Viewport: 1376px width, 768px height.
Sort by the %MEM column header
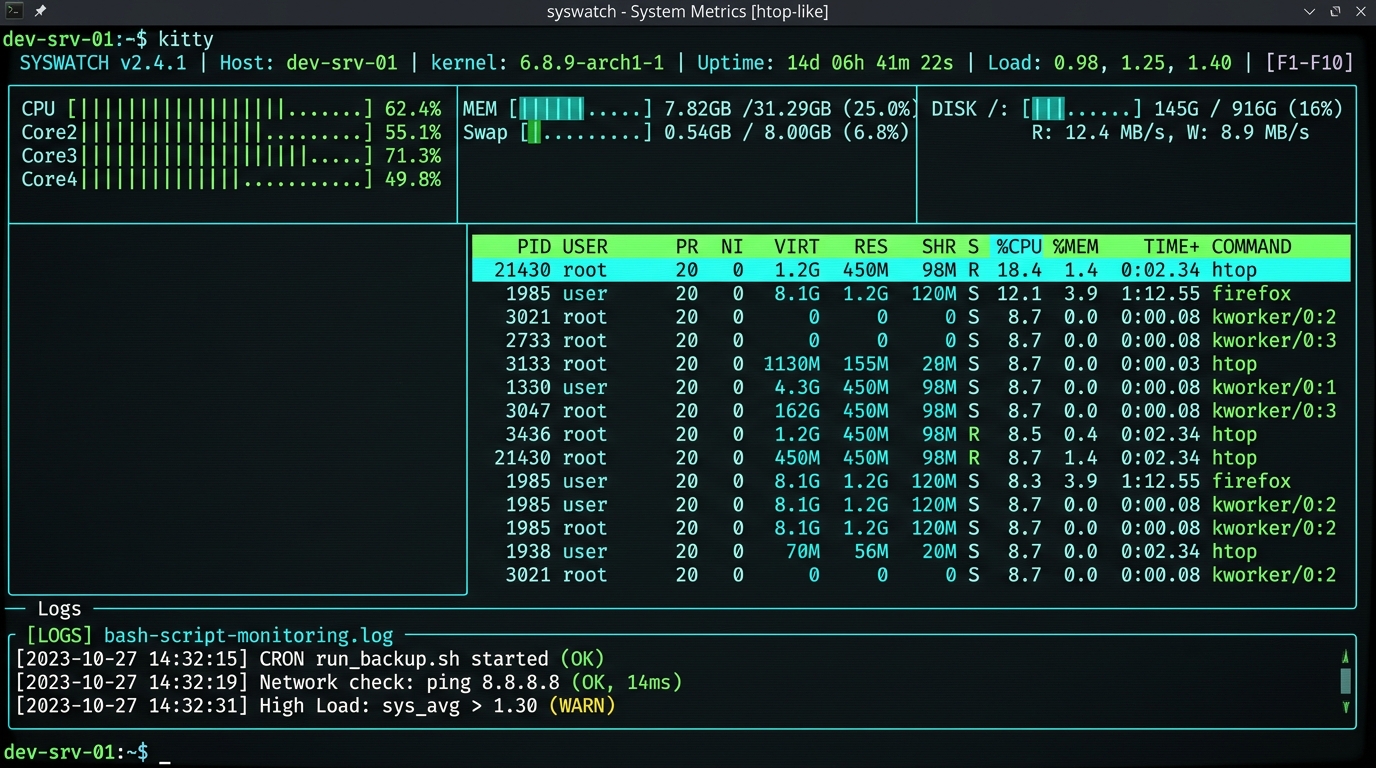pyautogui.click(x=1075, y=246)
